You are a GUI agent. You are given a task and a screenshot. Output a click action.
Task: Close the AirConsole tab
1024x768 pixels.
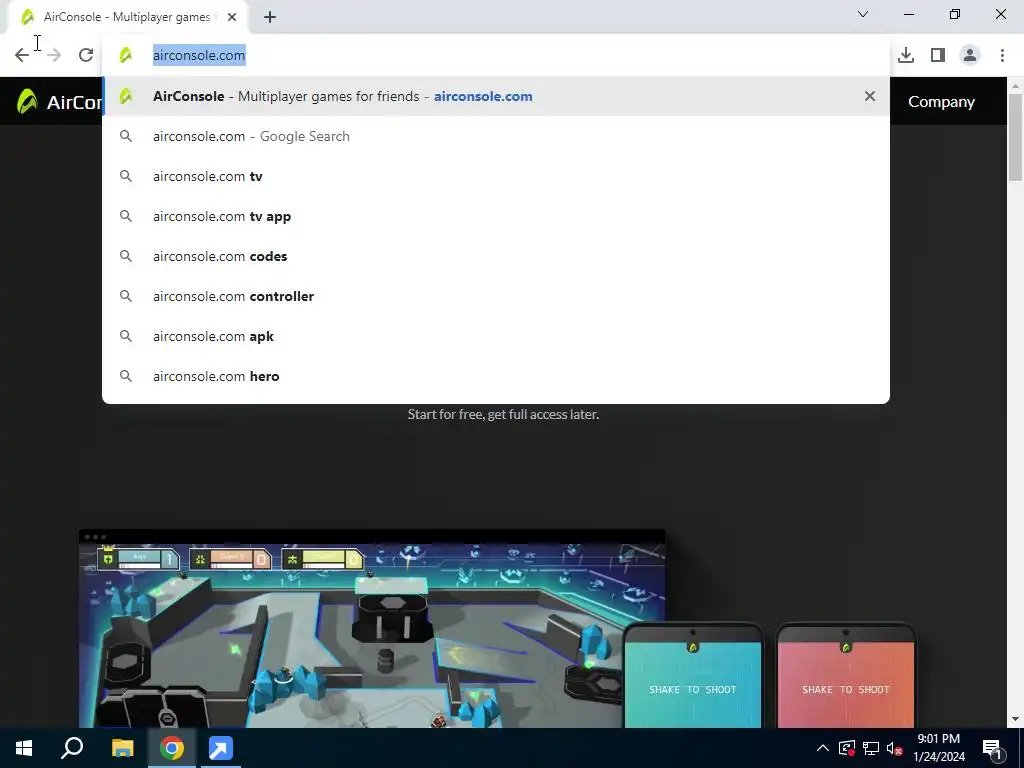coord(232,17)
